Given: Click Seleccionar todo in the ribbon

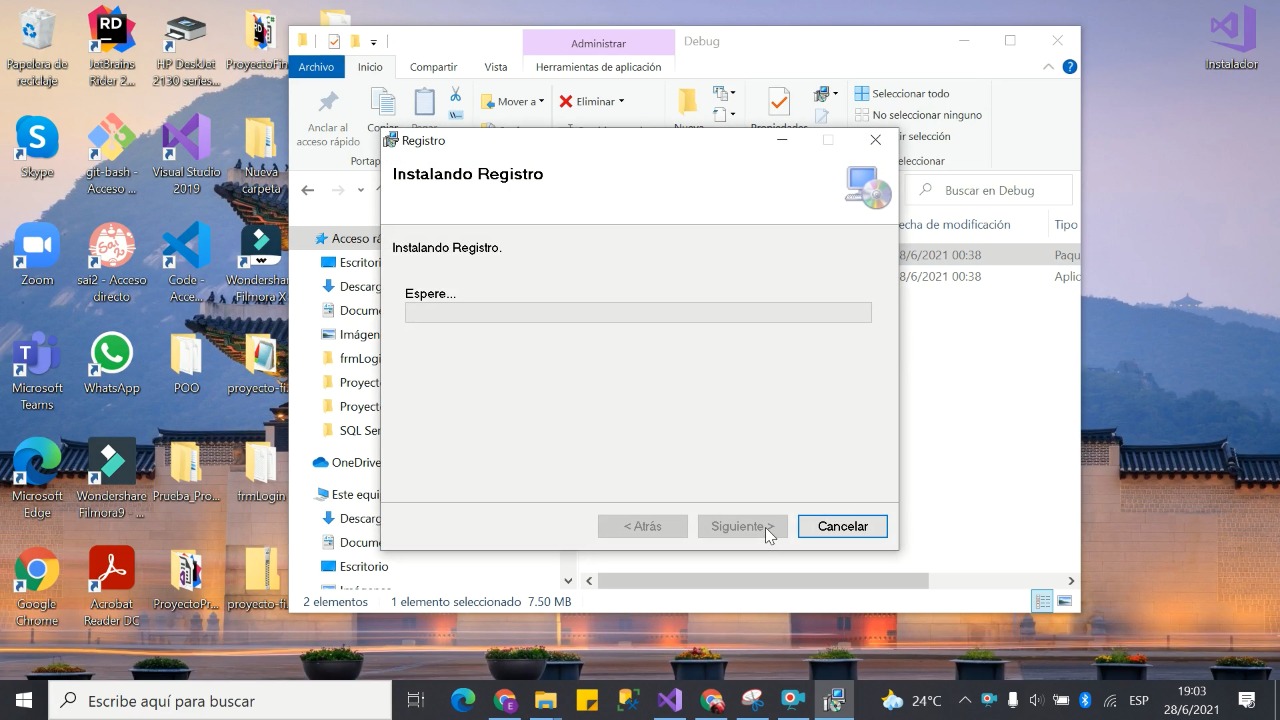Looking at the screenshot, I should point(902,93).
